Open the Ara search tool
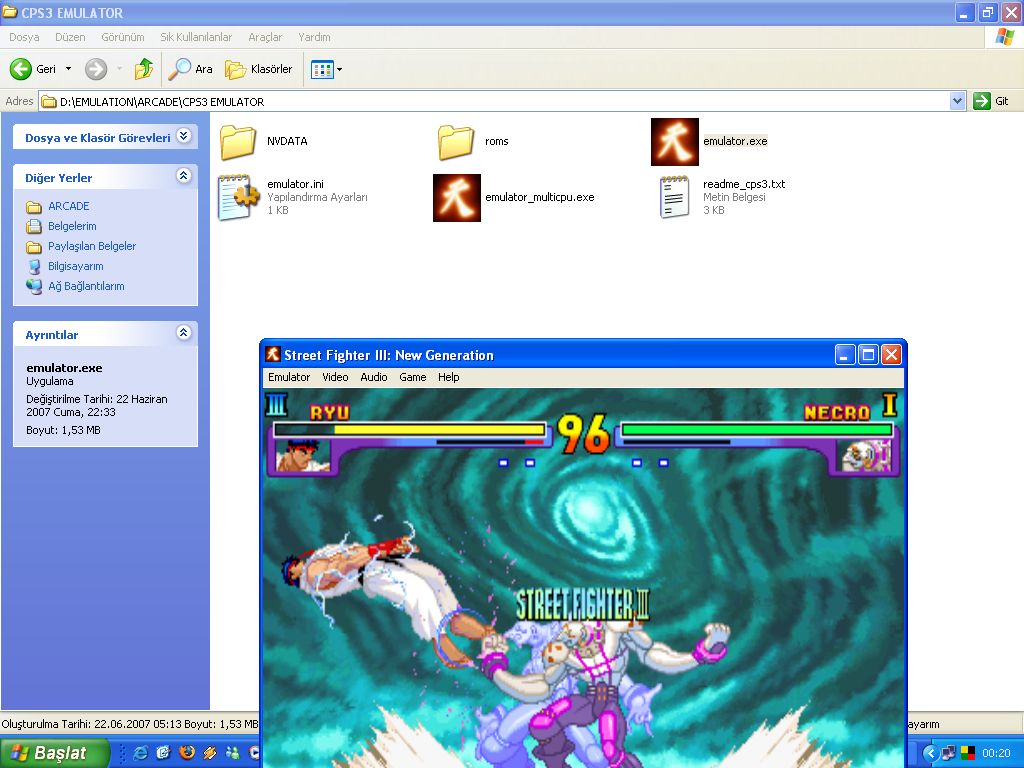 tap(190, 69)
